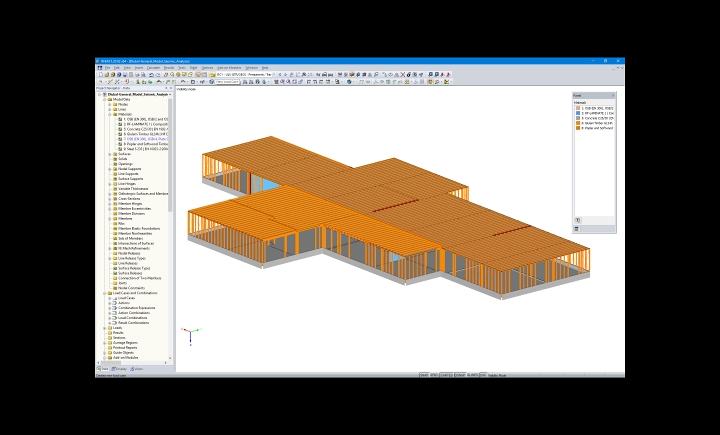Open the Insert menu

pyautogui.click(x=139, y=68)
